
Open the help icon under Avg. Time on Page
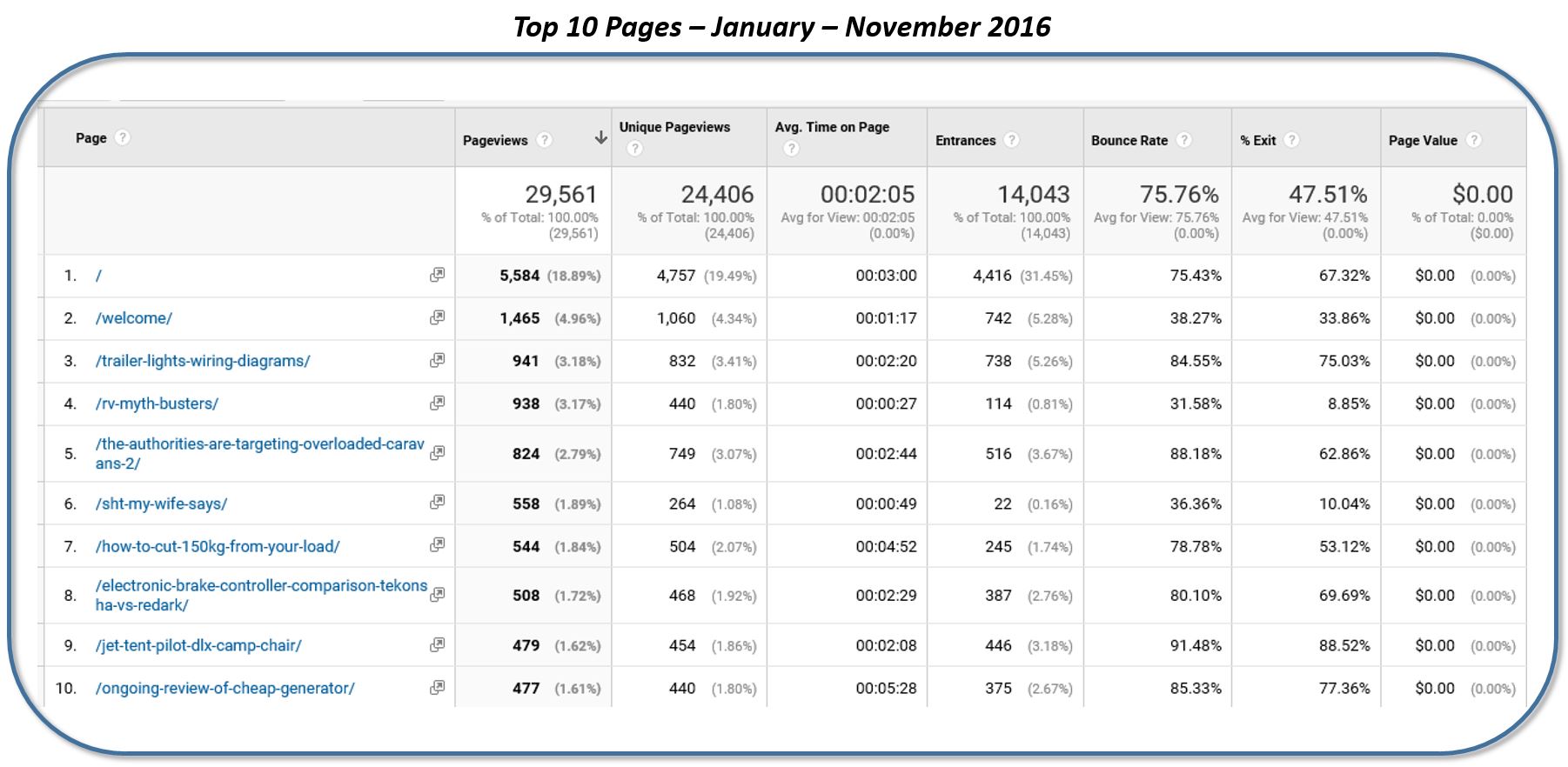click(x=791, y=149)
